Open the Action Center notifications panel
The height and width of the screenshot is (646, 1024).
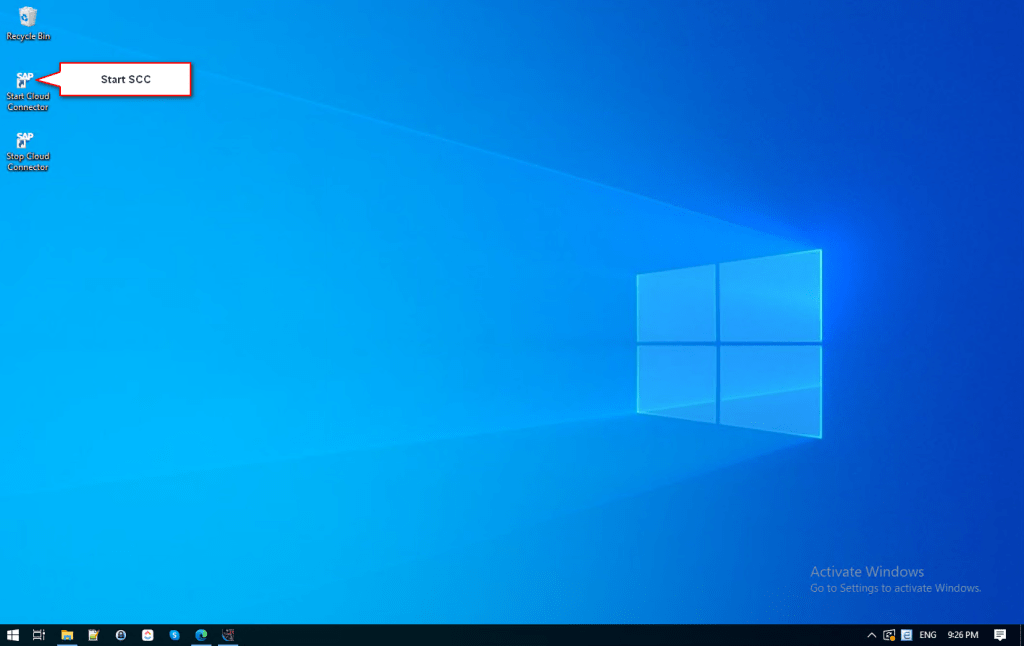point(999,635)
